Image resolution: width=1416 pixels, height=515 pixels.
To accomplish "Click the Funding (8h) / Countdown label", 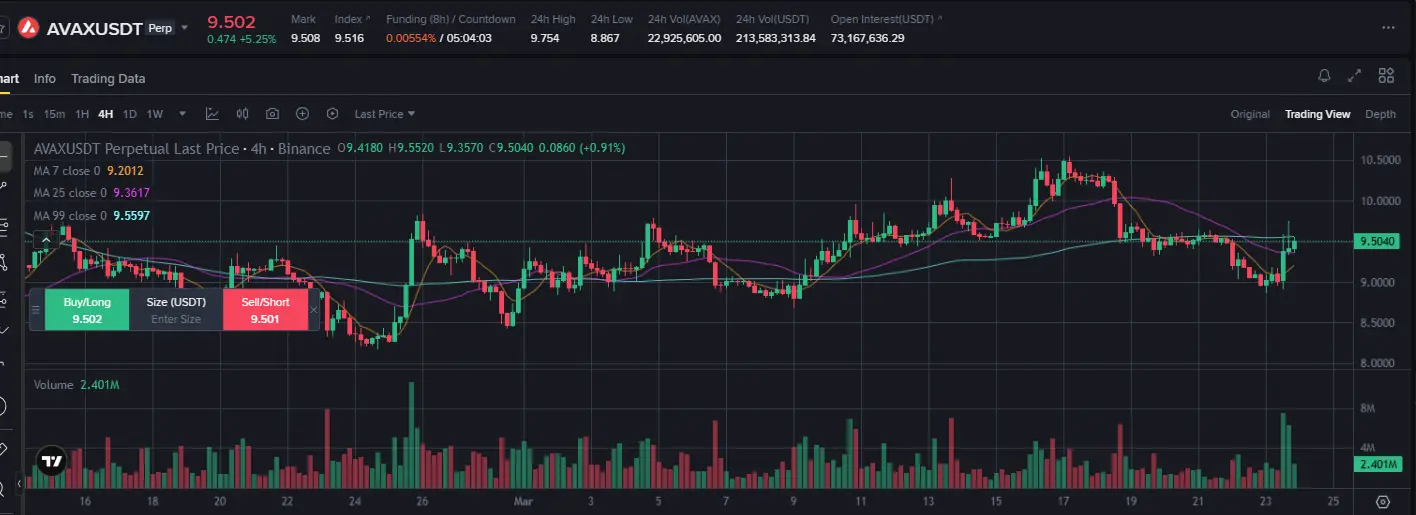I will 451,19.
